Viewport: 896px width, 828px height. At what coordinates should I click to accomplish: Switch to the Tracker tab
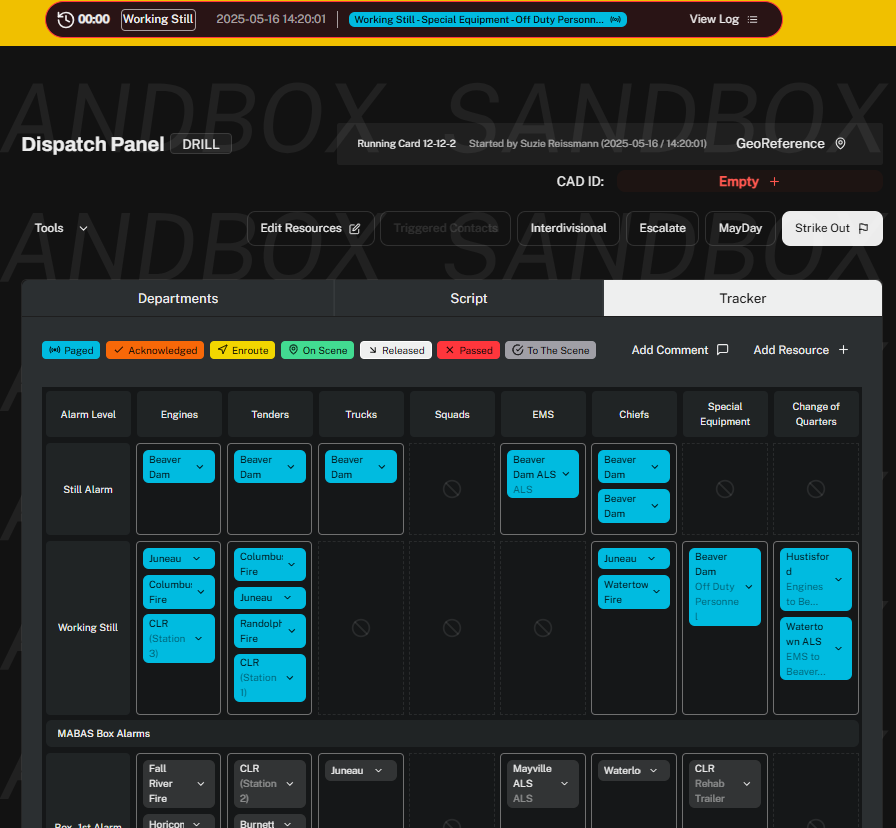[x=742, y=298]
